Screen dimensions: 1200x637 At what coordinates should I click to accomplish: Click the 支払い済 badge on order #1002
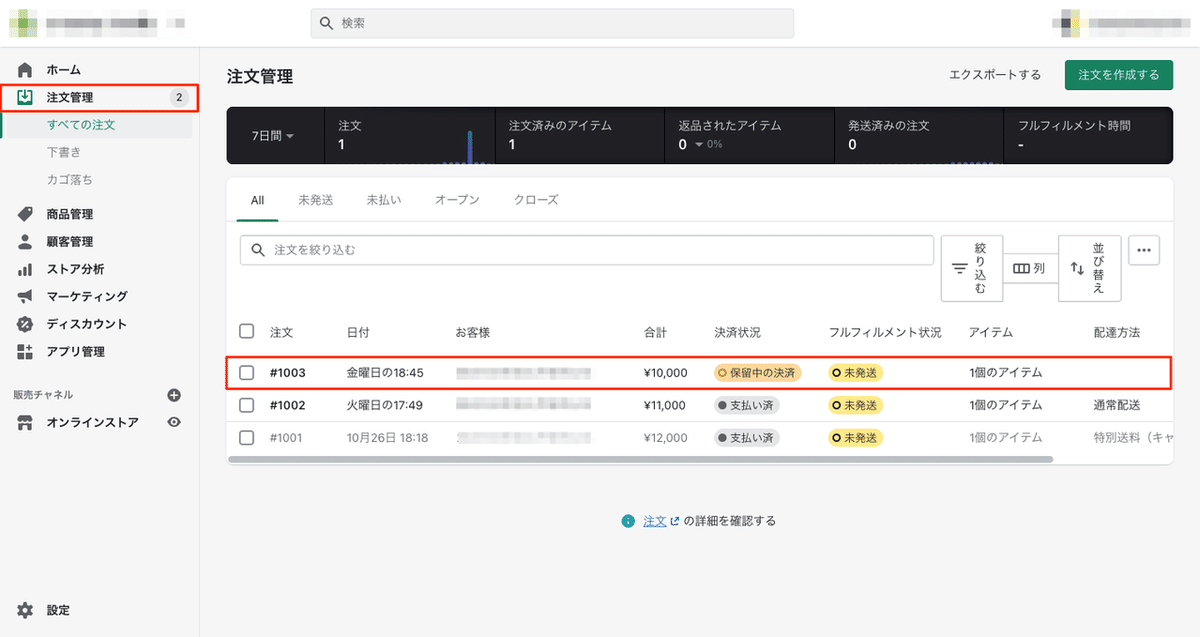pos(746,405)
